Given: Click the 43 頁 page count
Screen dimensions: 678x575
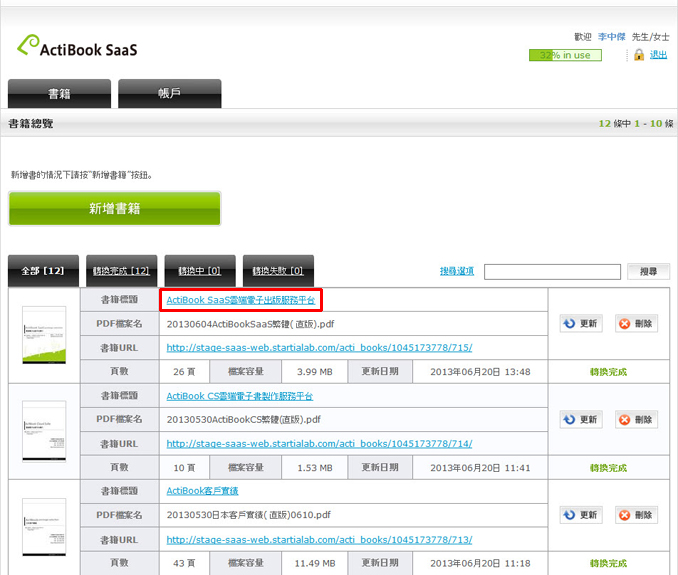Looking at the screenshot, I should click(184, 563).
